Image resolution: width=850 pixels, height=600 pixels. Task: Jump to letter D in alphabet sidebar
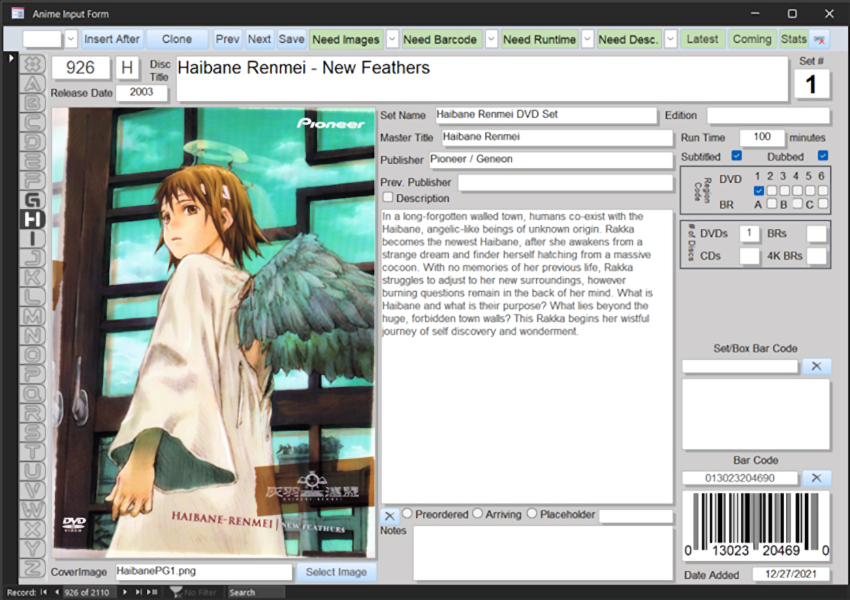click(33, 141)
